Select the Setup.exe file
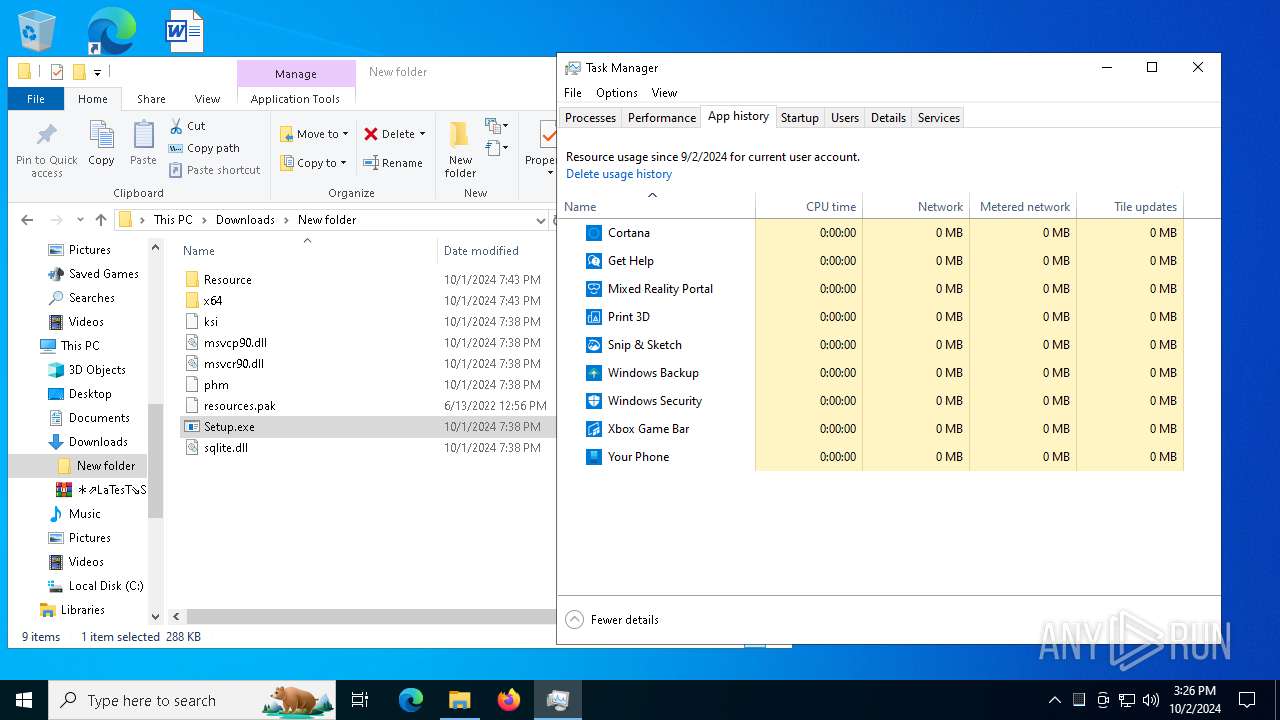Image resolution: width=1280 pixels, height=720 pixels. [x=366, y=427]
